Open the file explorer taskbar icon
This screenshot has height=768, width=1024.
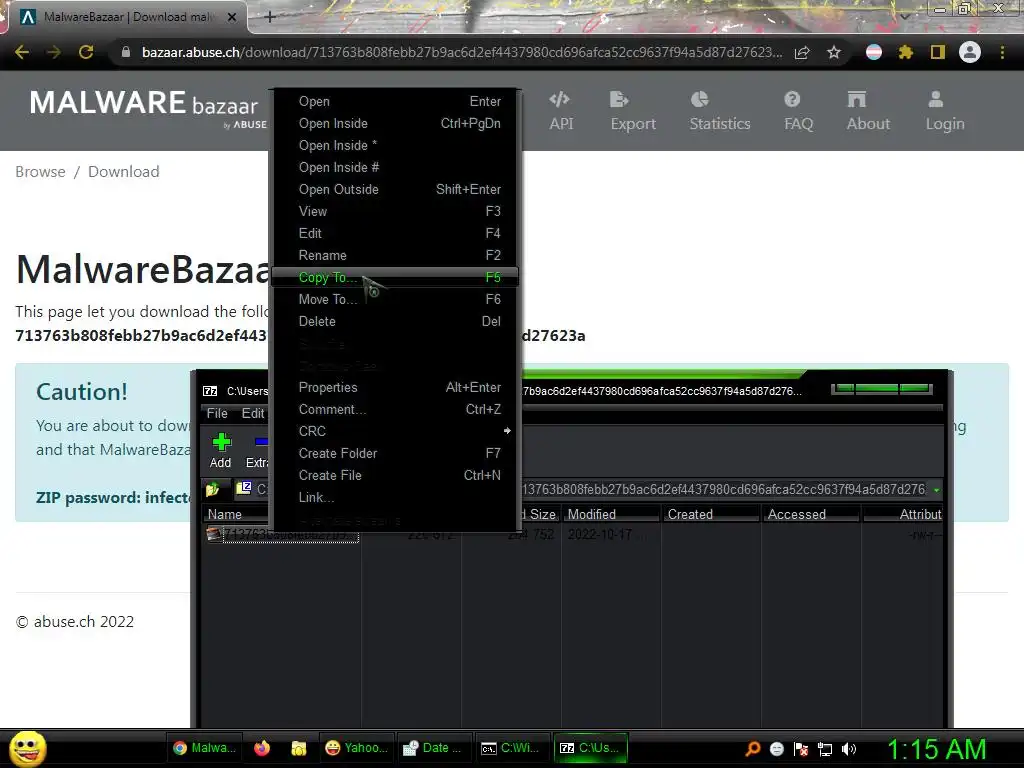point(298,748)
